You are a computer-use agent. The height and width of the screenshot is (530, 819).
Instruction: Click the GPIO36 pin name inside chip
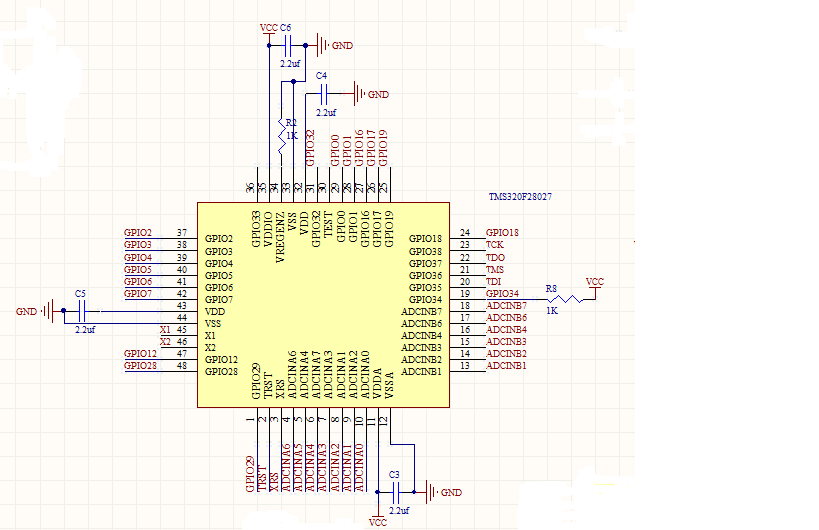425,276
